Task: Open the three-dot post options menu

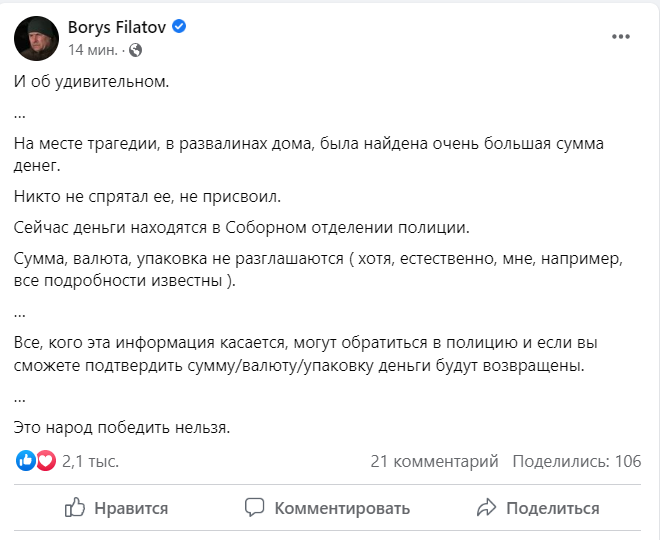Action: point(621,37)
